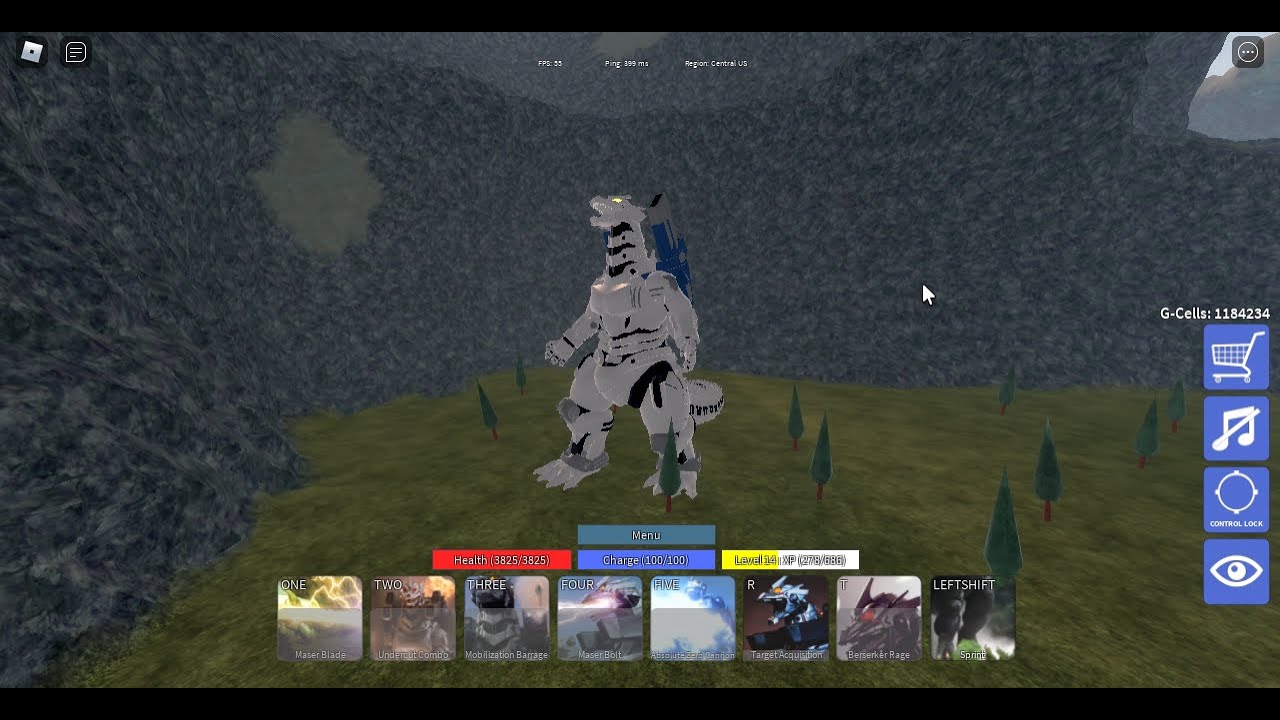Screen dimensions: 1280x720
Task: Activate the Target Acquisition ability
Action: 786,618
